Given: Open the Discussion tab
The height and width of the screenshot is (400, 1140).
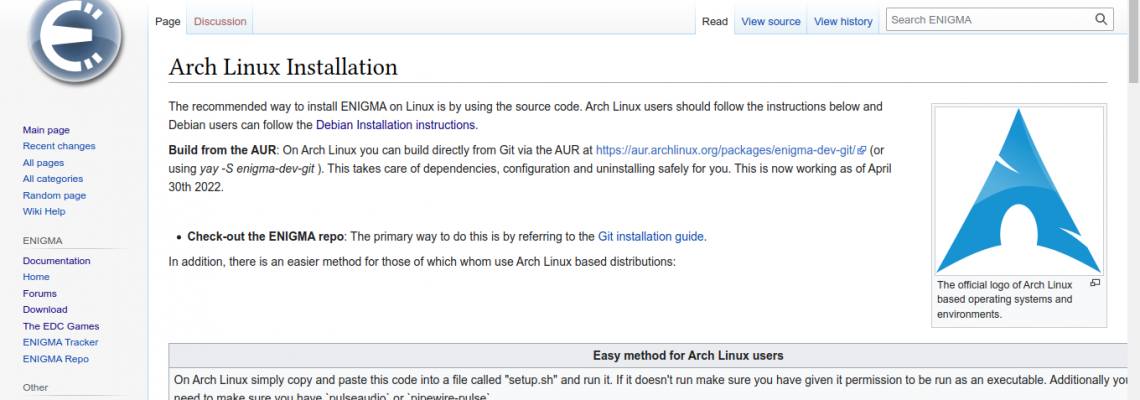Looking at the screenshot, I should (x=220, y=22).
